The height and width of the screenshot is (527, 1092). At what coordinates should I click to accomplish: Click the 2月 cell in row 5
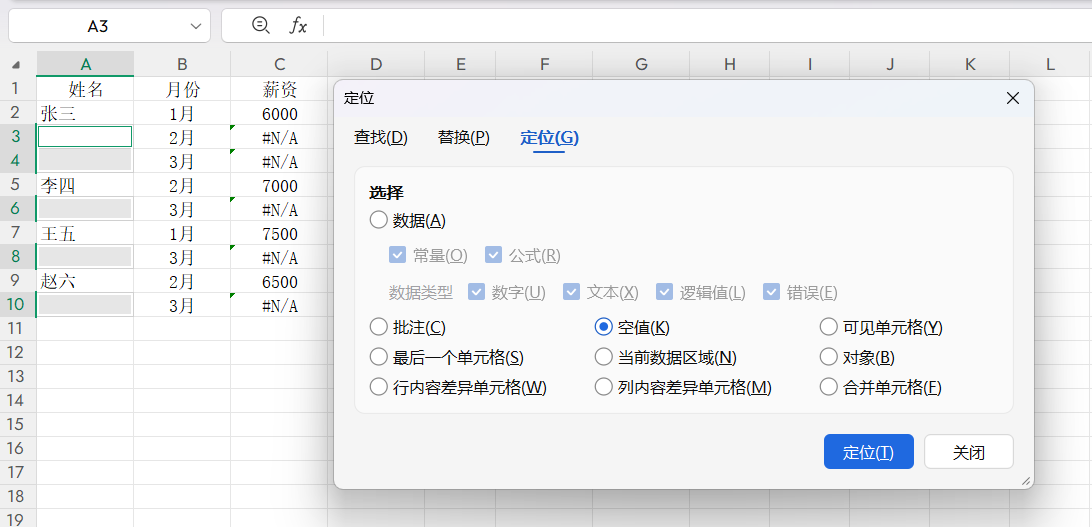point(182,185)
